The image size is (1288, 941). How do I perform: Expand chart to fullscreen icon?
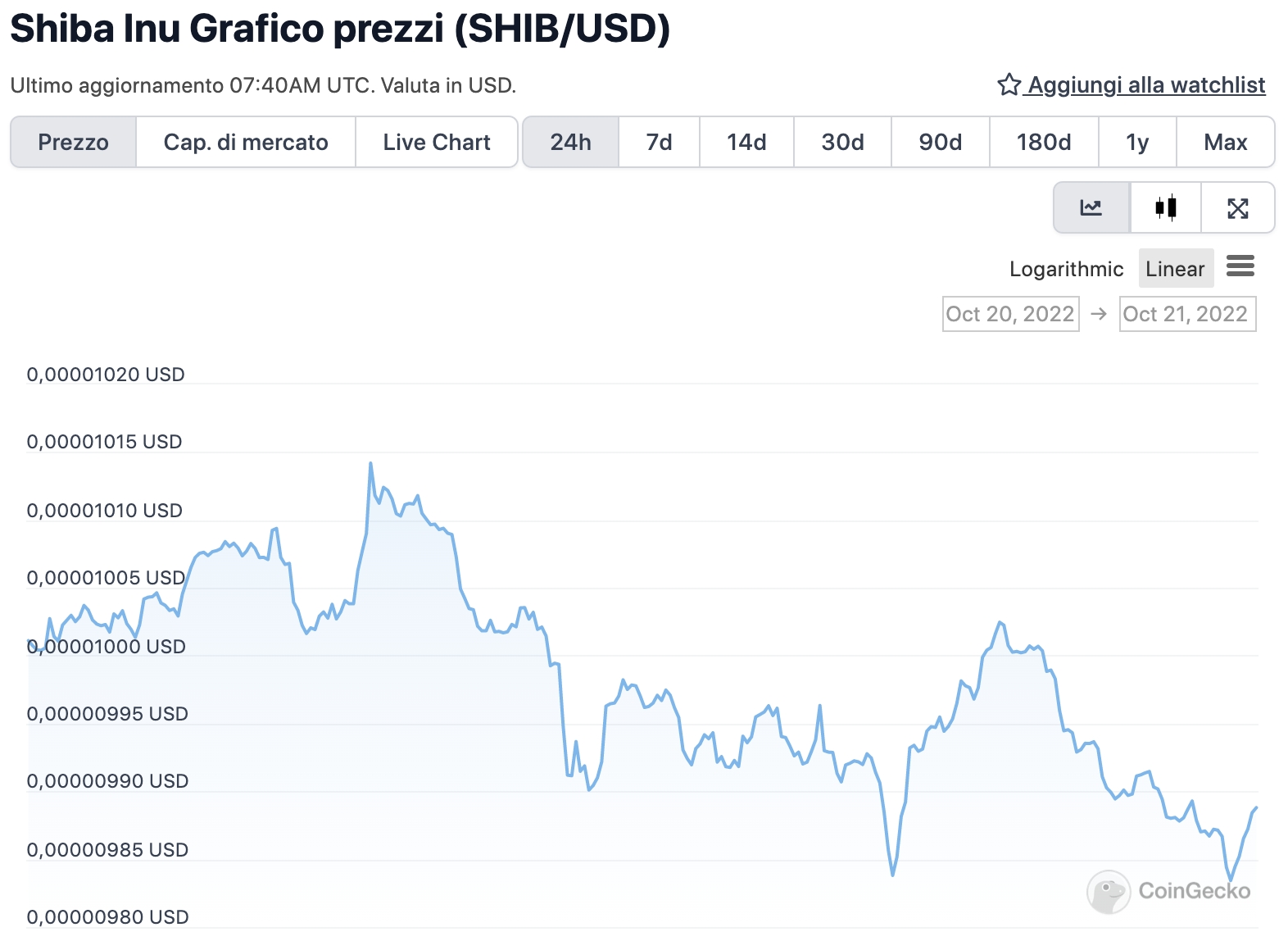click(x=1238, y=207)
